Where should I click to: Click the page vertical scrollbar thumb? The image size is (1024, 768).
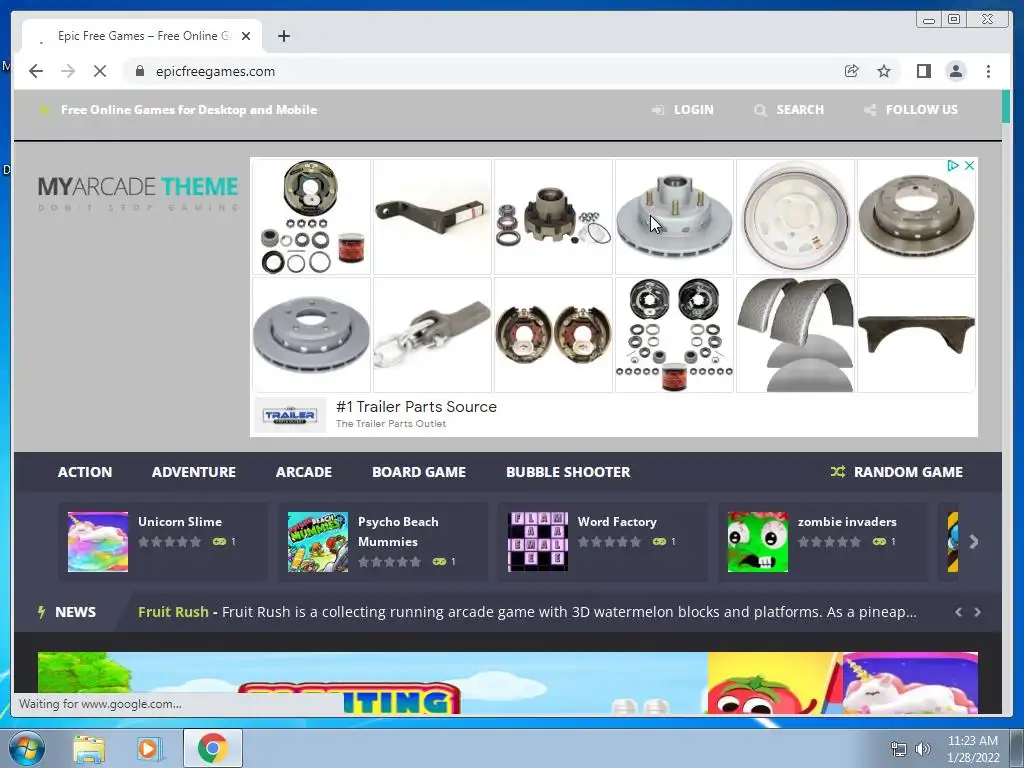tap(1006, 106)
